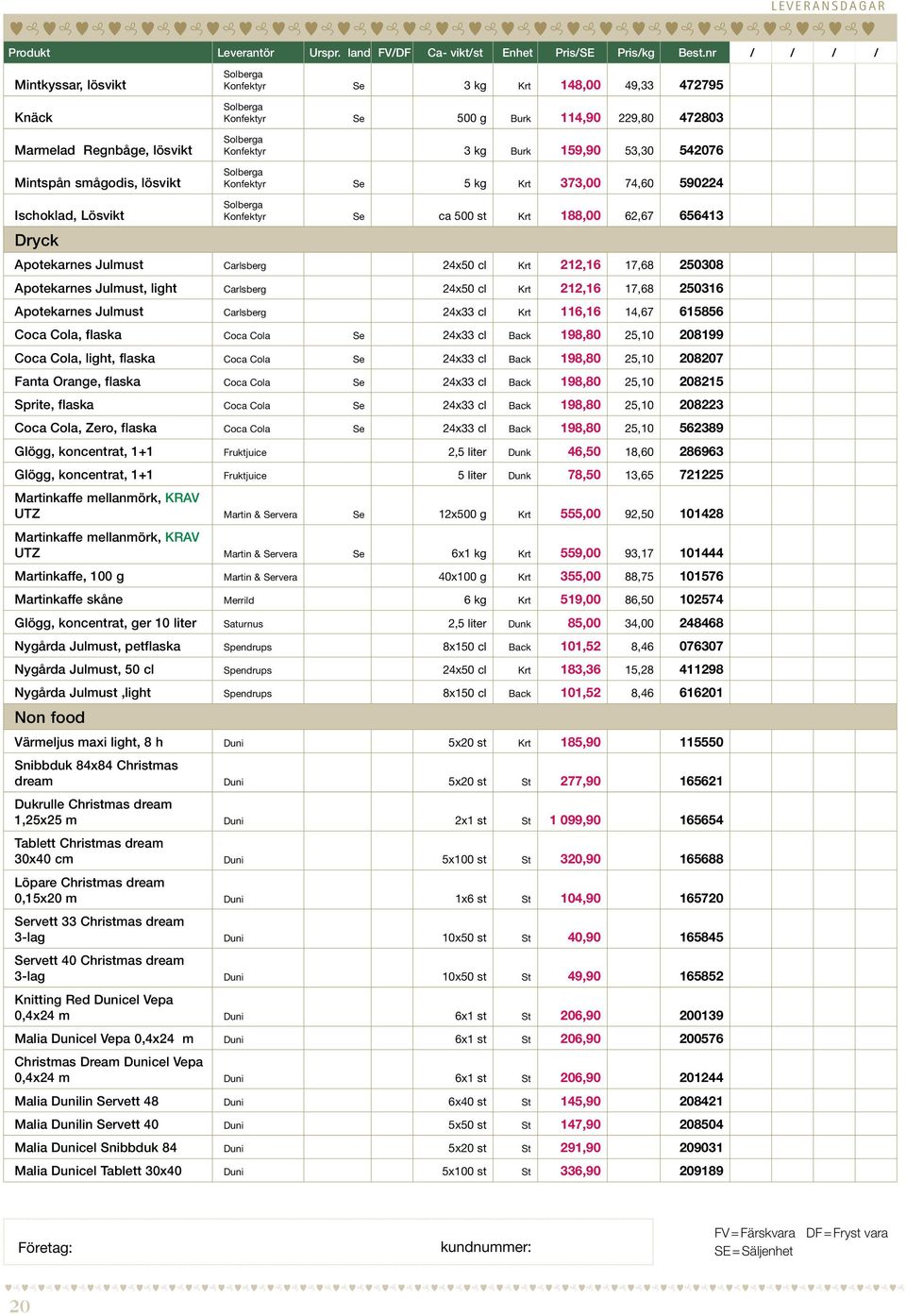Click Malia Dunilin Servett 48 product
The width and height of the screenshot is (906, 1316).
[87, 1101]
